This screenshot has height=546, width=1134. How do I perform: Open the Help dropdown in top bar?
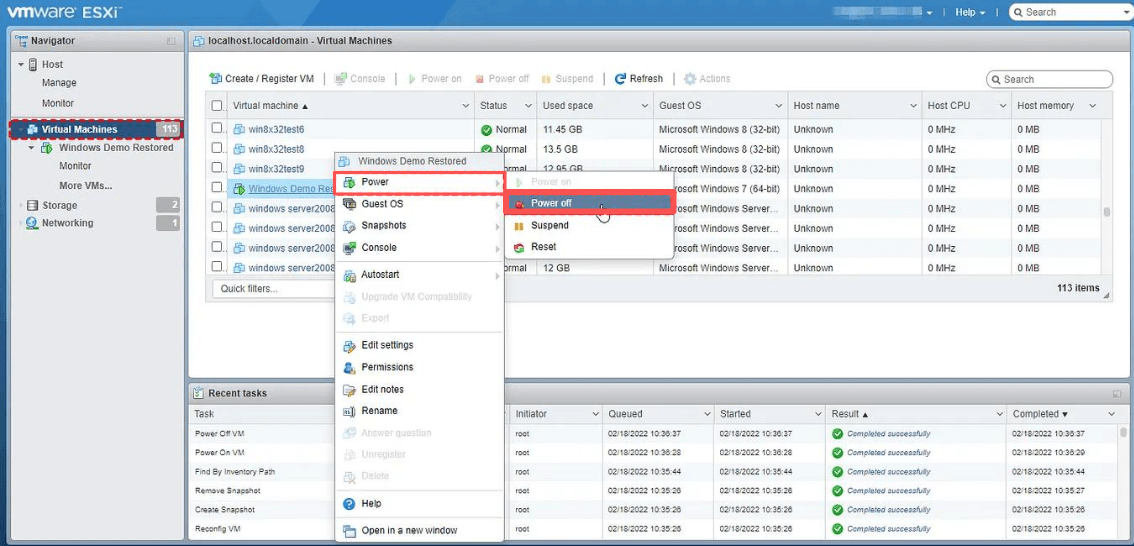pyautogui.click(x=970, y=12)
